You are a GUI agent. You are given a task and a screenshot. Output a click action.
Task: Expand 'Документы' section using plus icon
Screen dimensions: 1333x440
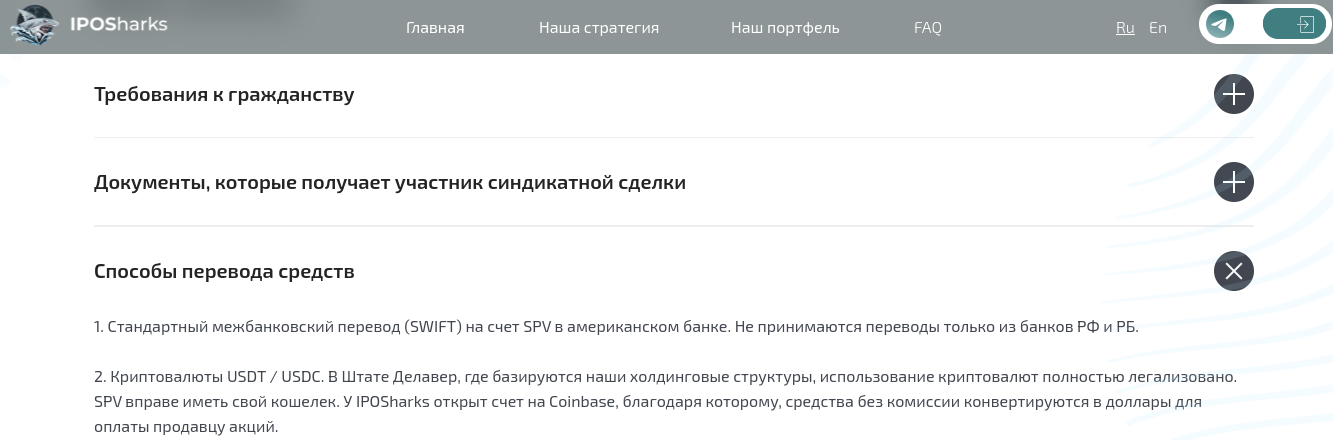click(x=1233, y=183)
